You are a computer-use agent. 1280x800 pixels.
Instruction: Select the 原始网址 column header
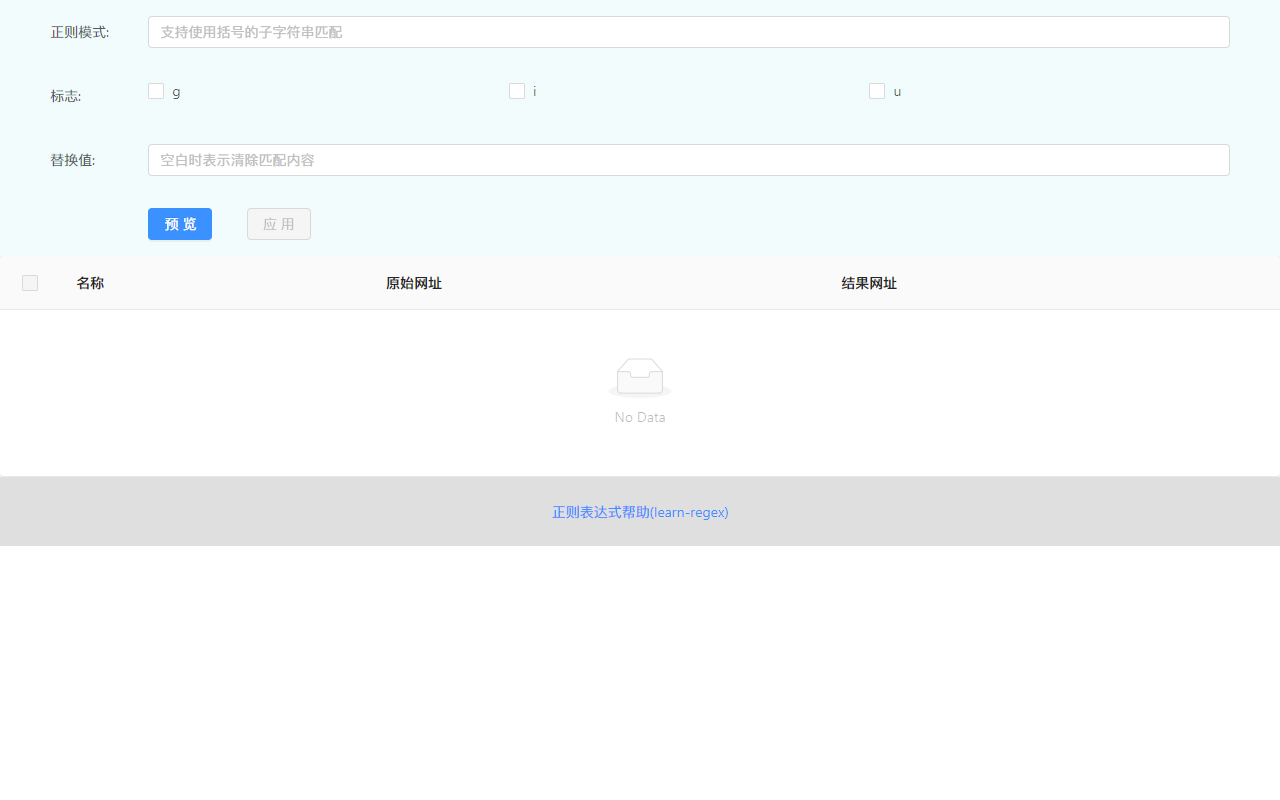(413, 283)
